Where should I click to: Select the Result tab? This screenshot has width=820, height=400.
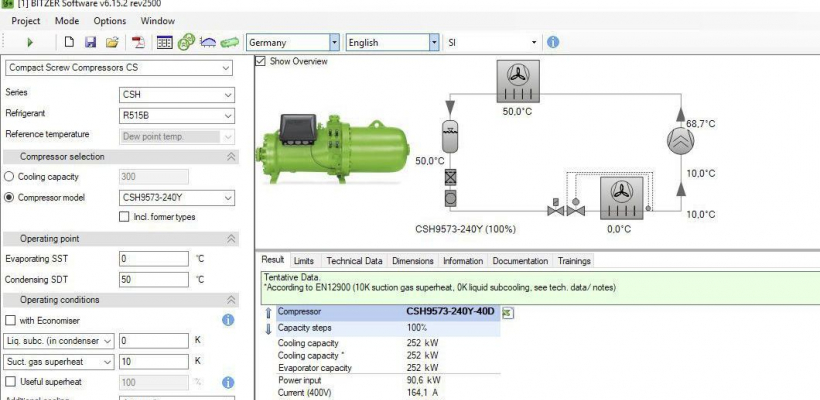click(x=272, y=260)
